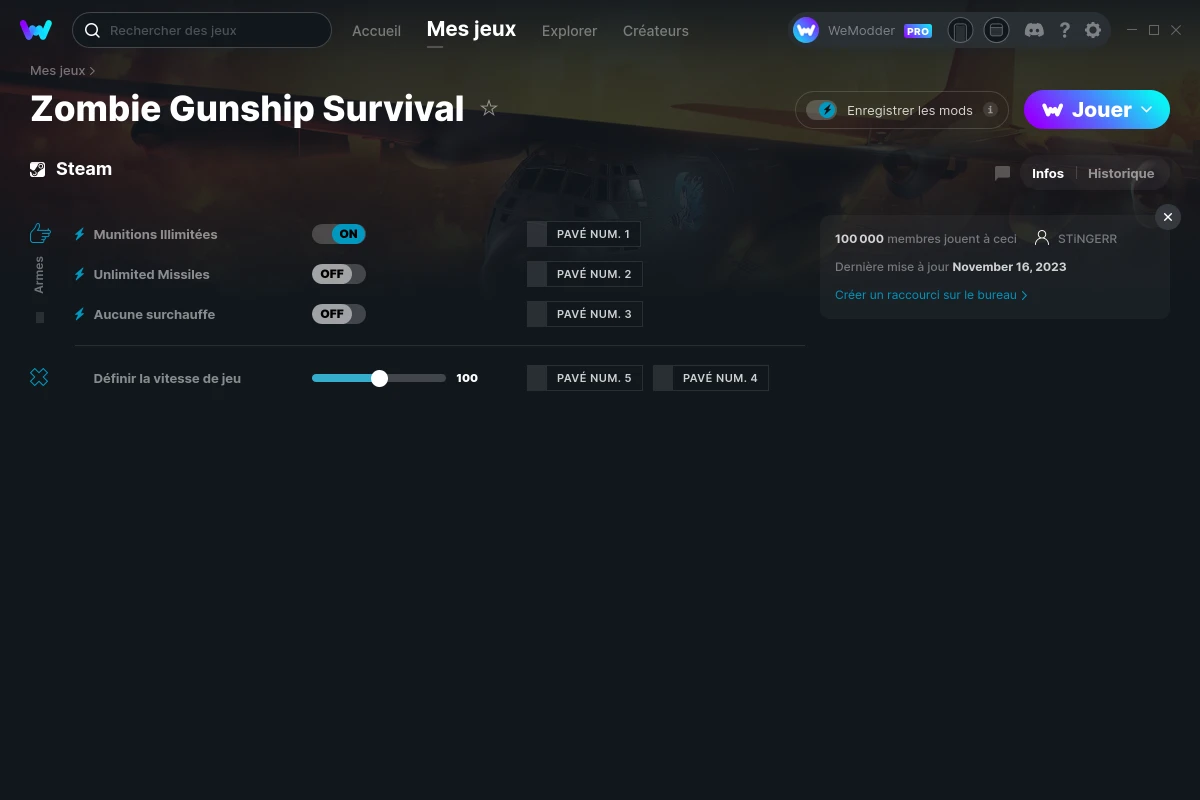This screenshot has height=800, width=1200.
Task: Change the PAVÉ NUM. 5 hotkey
Action: point(585,378)
